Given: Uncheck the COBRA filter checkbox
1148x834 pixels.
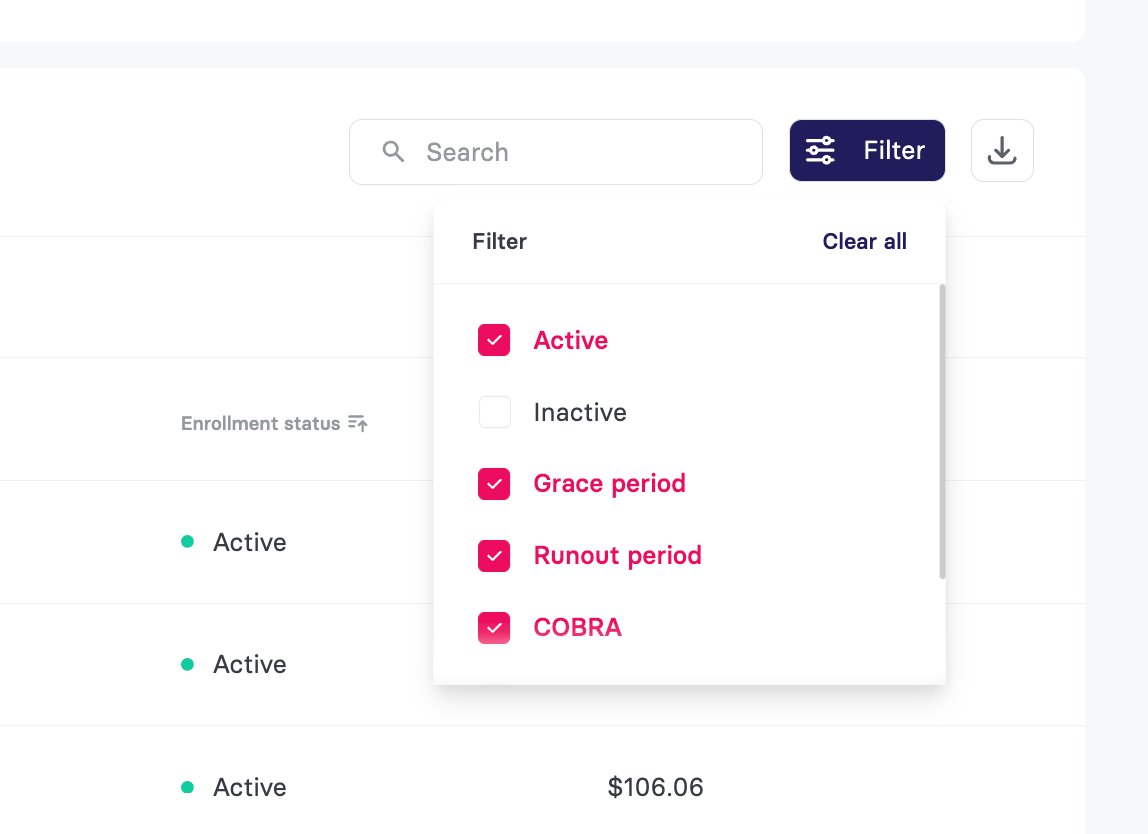Looking at the screenshot, I should point(494,628).
